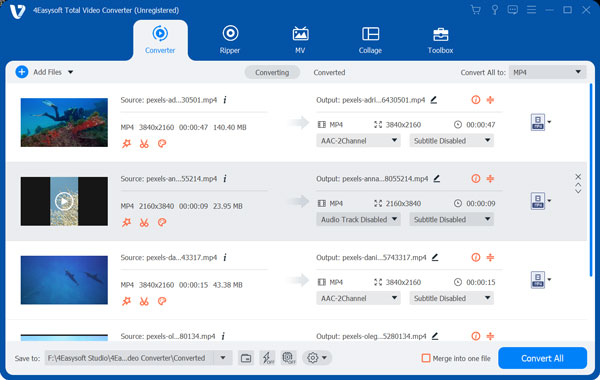
Task: Open the Ripper tab
Action: (x=230, y=40)
